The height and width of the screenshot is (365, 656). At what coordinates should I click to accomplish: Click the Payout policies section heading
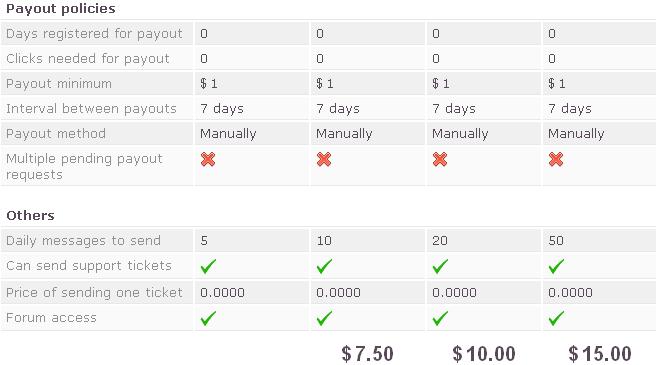pyautogui.click(x=61, y=9)
